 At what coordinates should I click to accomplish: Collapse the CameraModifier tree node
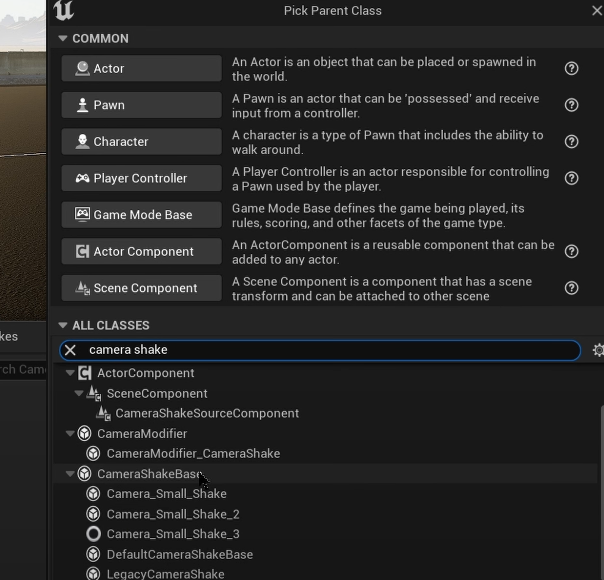click(70, 434)
